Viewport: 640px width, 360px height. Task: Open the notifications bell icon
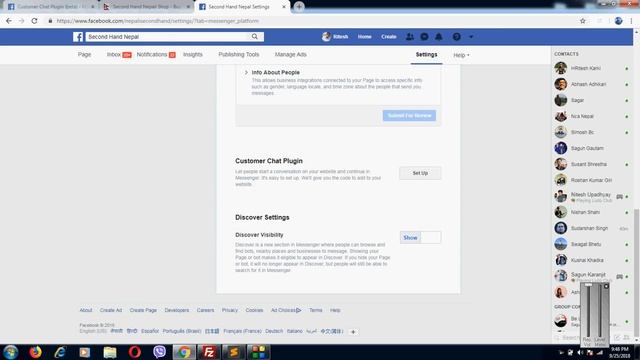[x=439, y=37]
